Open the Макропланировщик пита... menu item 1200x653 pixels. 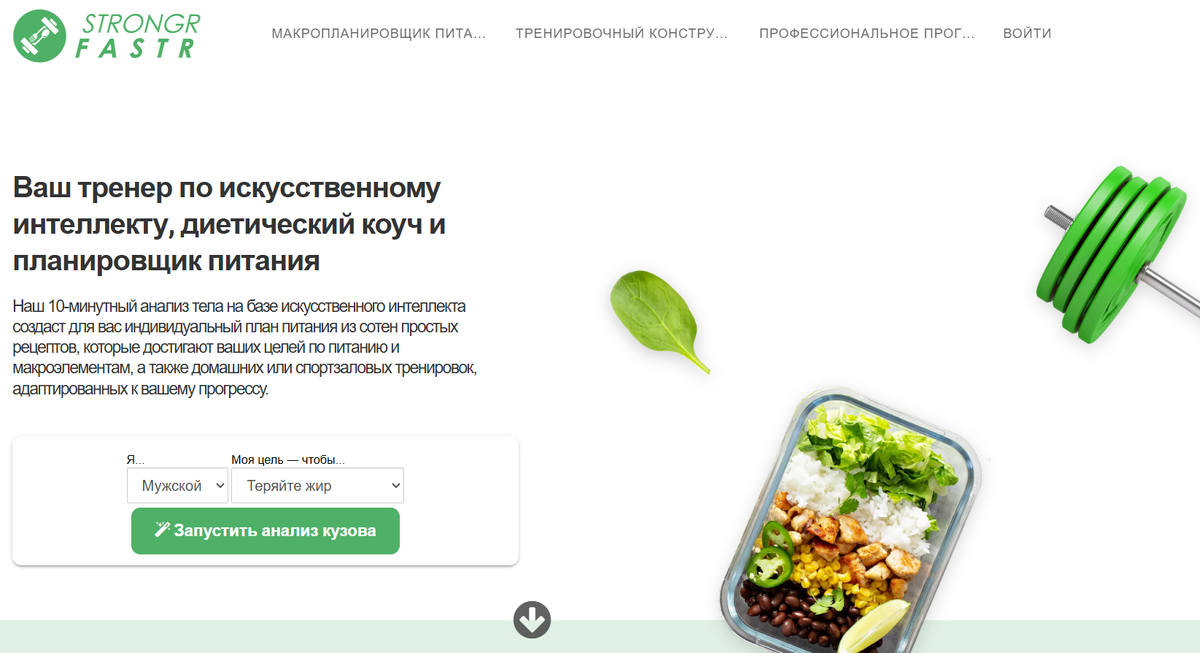(379, 33)
